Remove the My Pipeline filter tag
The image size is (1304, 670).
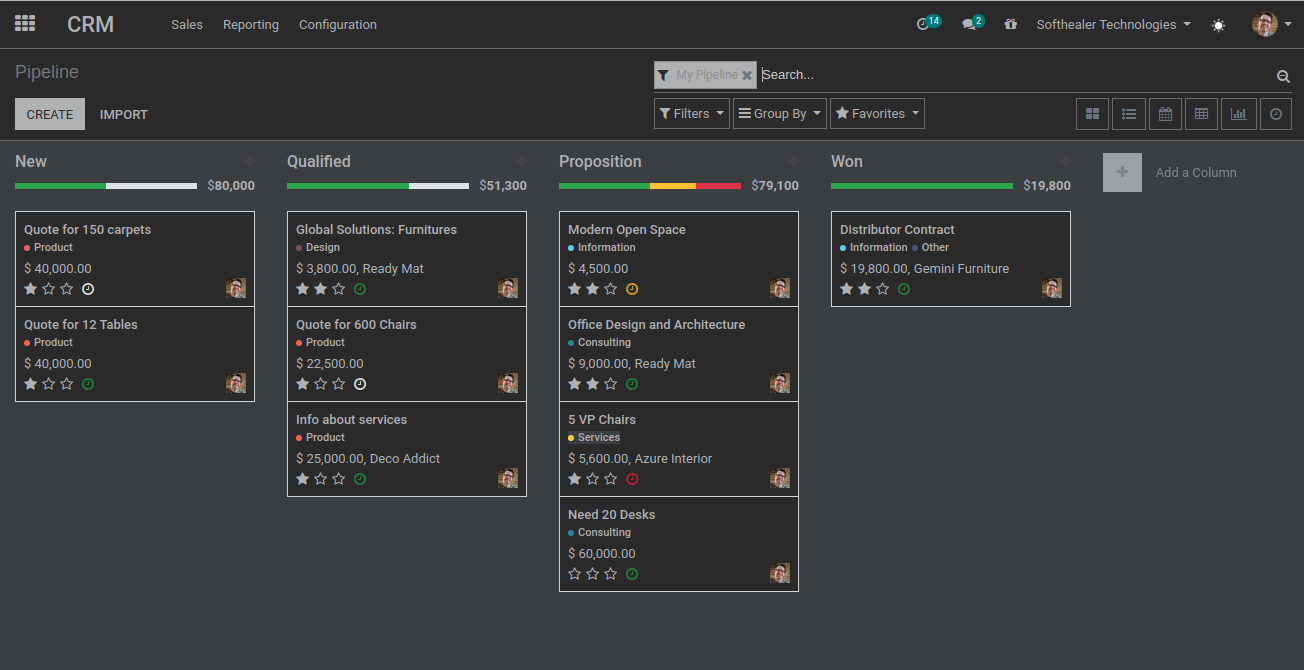(747, 75)
